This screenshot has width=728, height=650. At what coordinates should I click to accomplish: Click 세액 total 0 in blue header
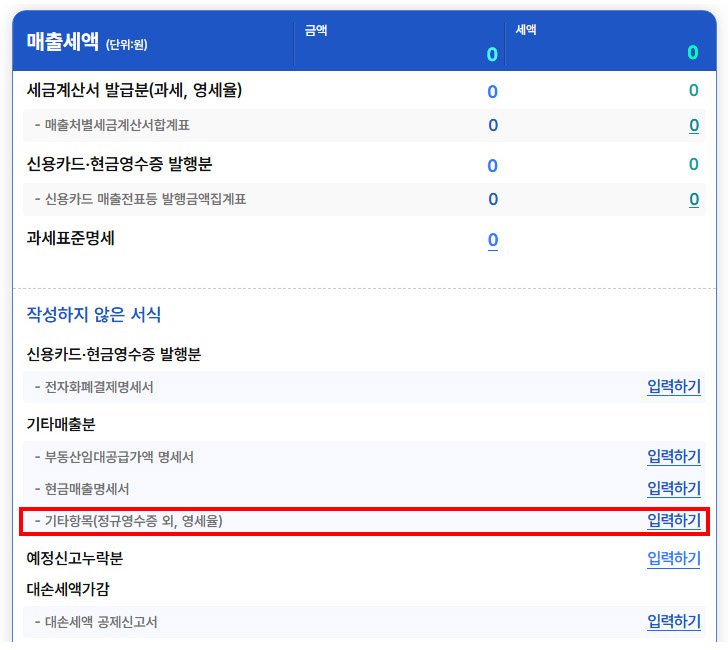pos(693,52)
